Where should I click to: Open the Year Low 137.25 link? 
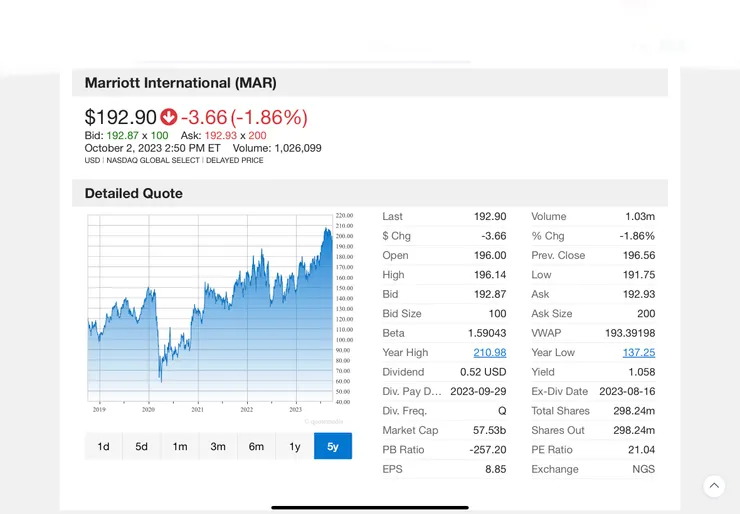point(639,353)
